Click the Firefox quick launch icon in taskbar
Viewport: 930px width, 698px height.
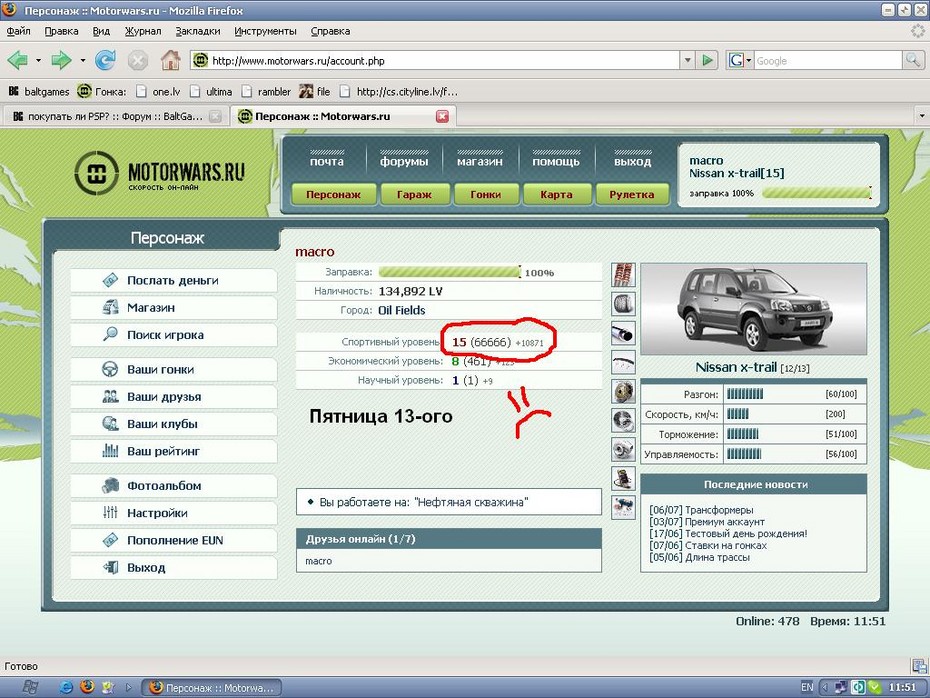[x=87, y=687]
